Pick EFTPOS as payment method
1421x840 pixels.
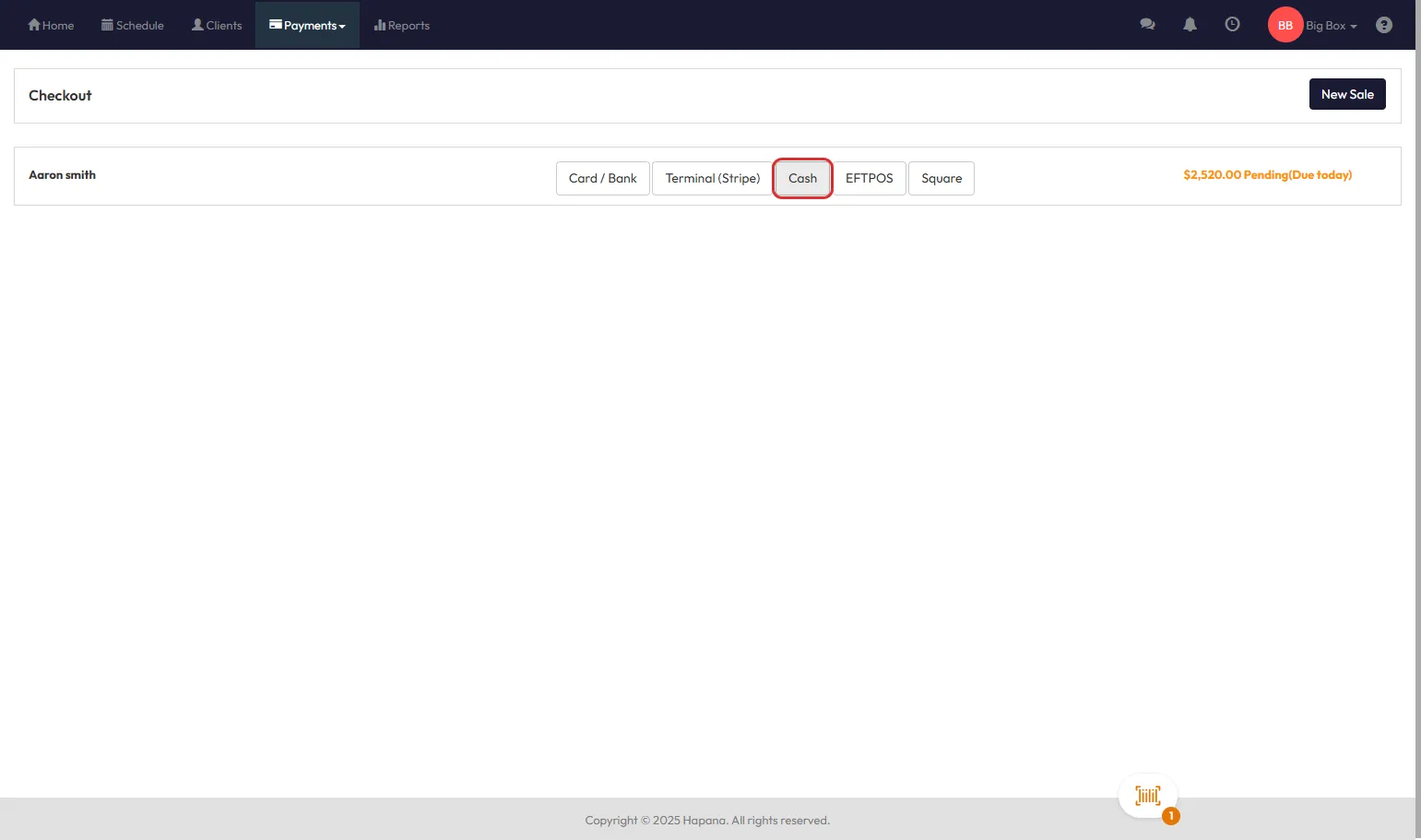(869, 178)
